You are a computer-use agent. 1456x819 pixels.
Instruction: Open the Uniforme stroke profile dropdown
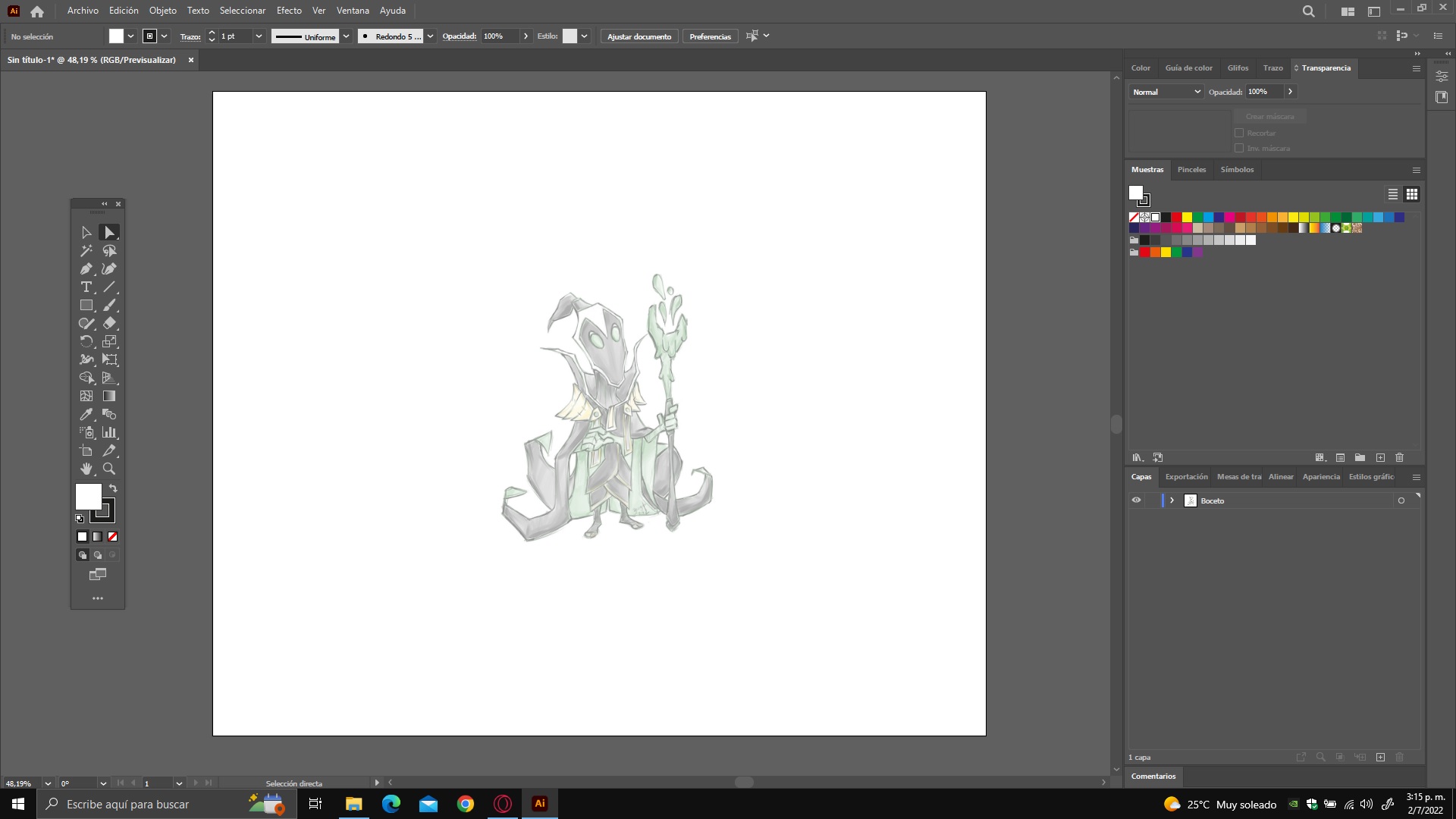(x=346, y=36)
